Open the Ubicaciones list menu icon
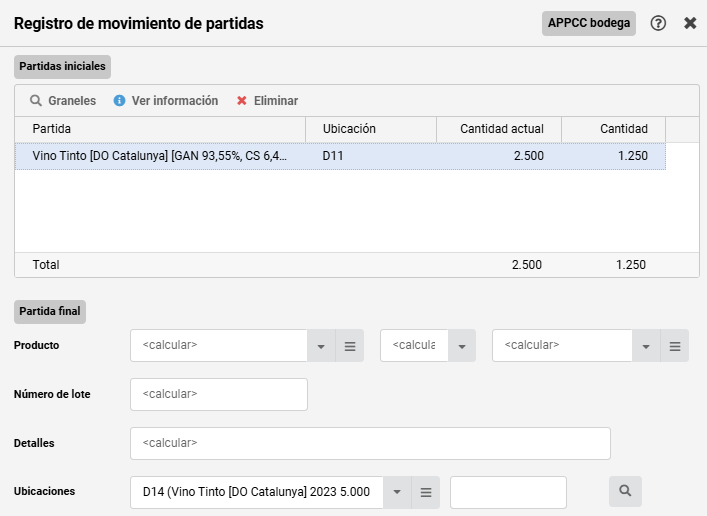This screenshot has height=516, width=707. (x=426, y=493)
